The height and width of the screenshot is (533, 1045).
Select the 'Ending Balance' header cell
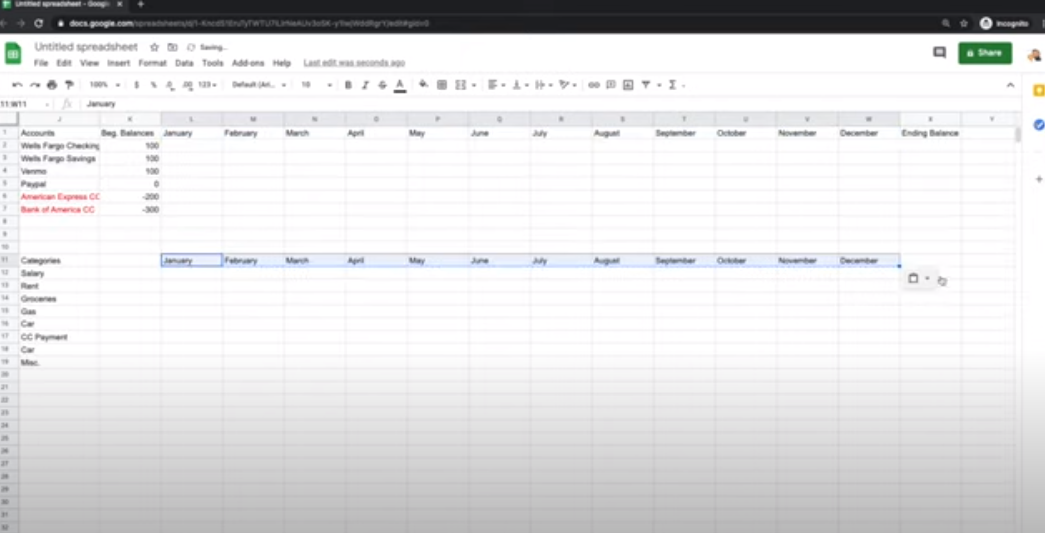coord(930,133)
